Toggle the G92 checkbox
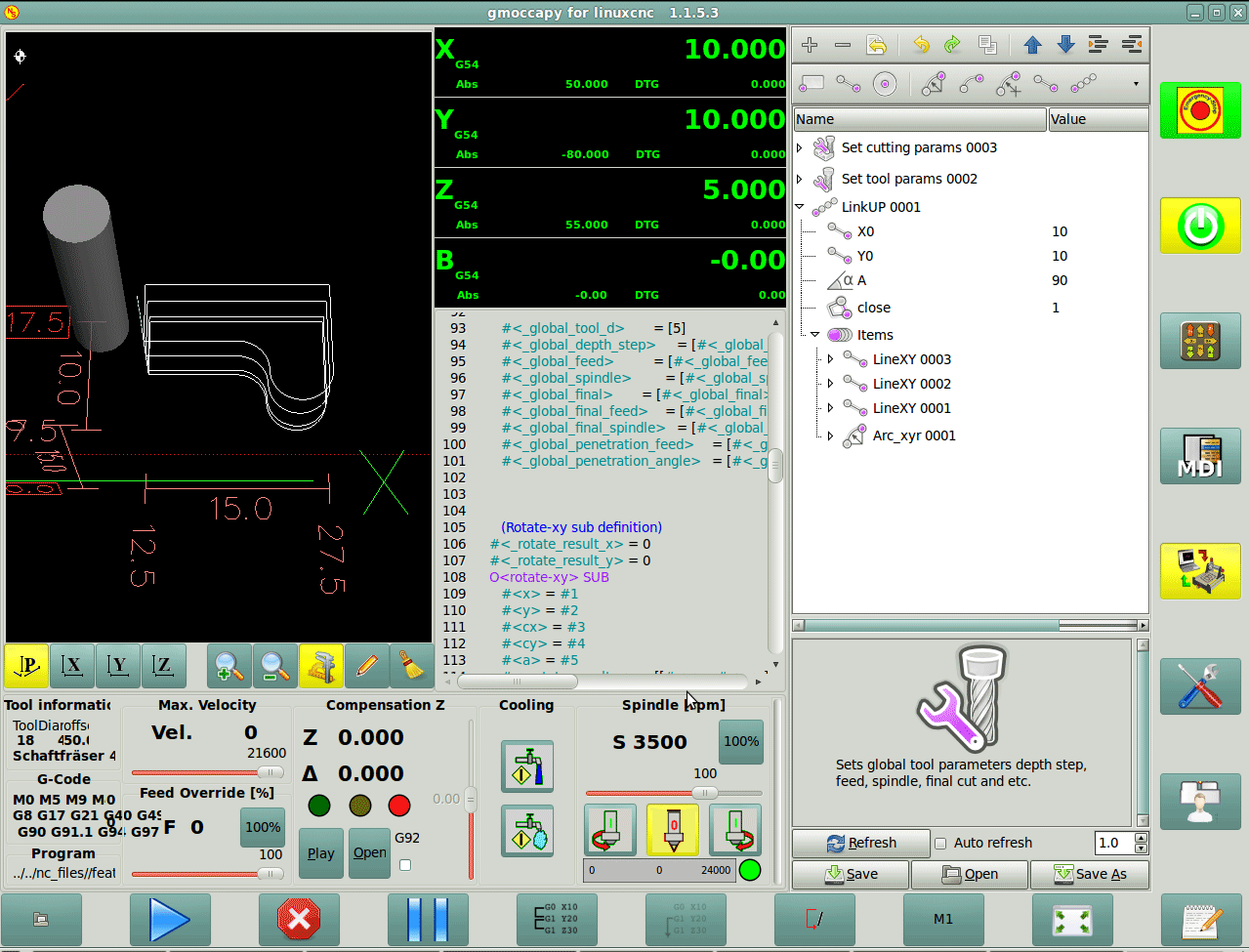The height and width of the screenshot is (952, 1249). click(405, 864)
